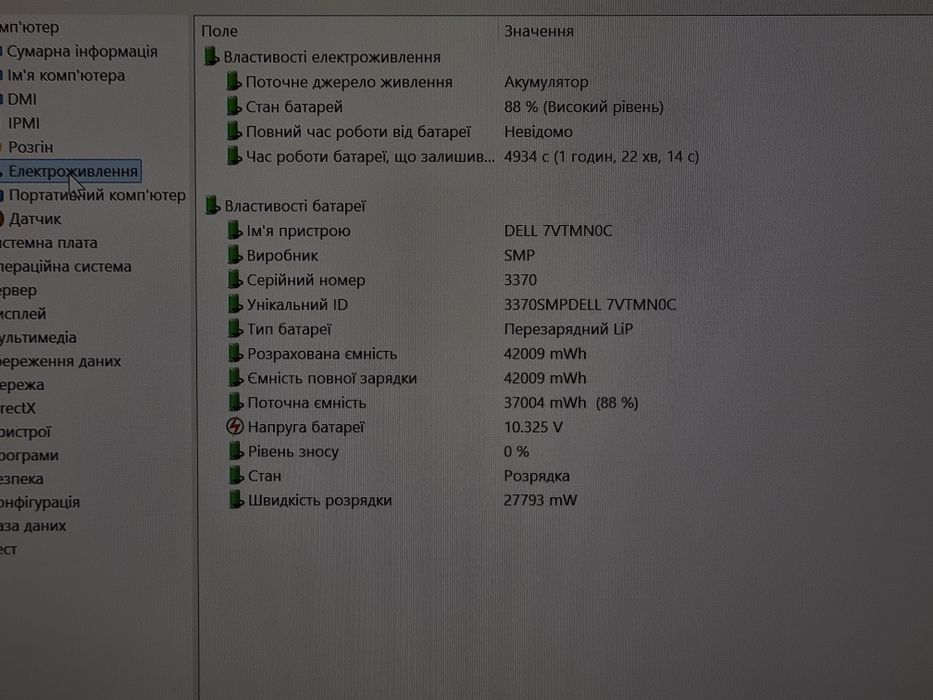
Task: Select the Швидкість розрядки row label
Action: pos(320,501)
